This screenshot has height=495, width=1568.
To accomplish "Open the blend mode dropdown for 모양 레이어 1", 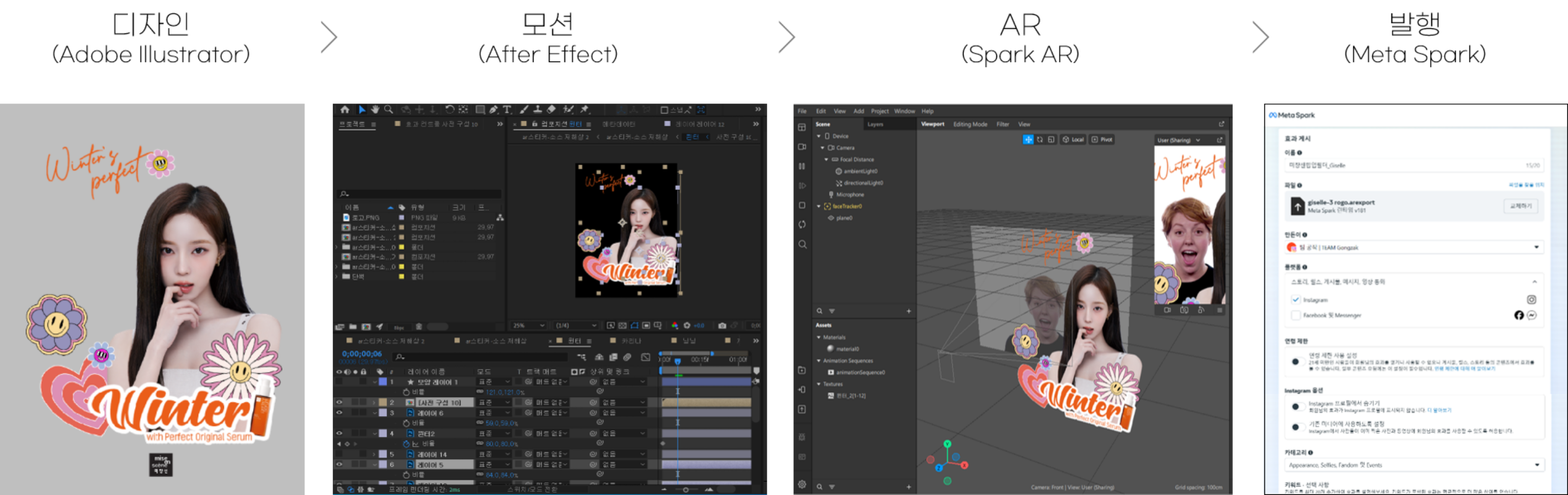I will [493, 382].
